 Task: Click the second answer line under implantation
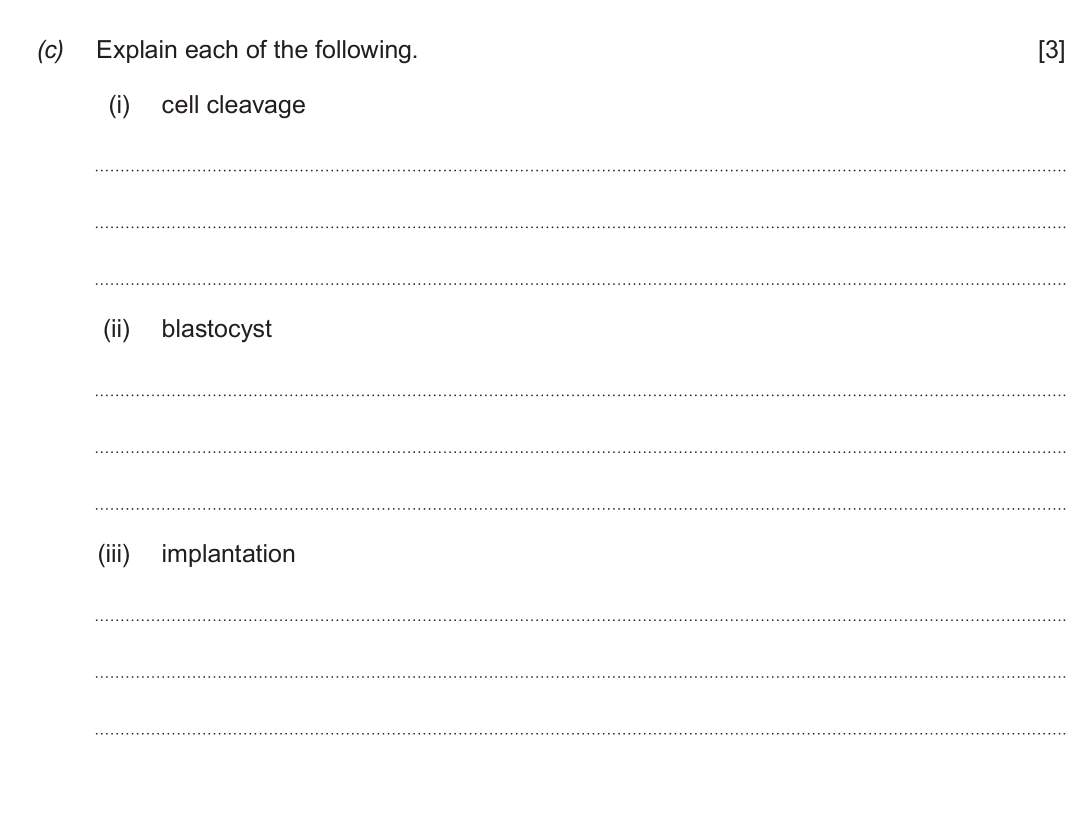(580, 676)
